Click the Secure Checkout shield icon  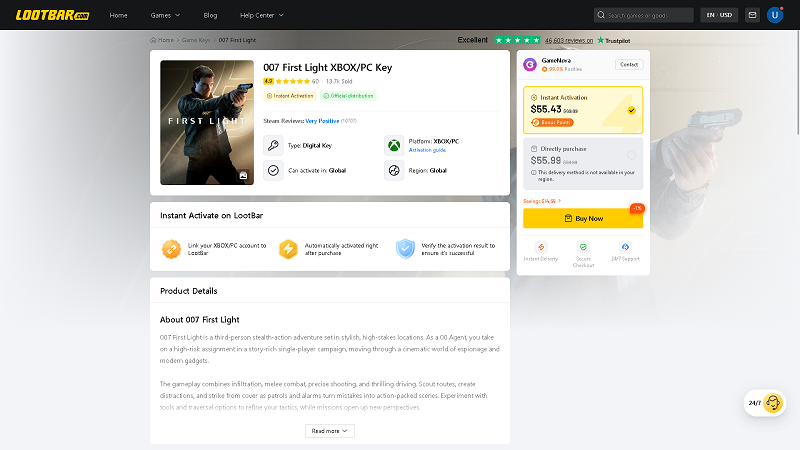coord(583,247)
